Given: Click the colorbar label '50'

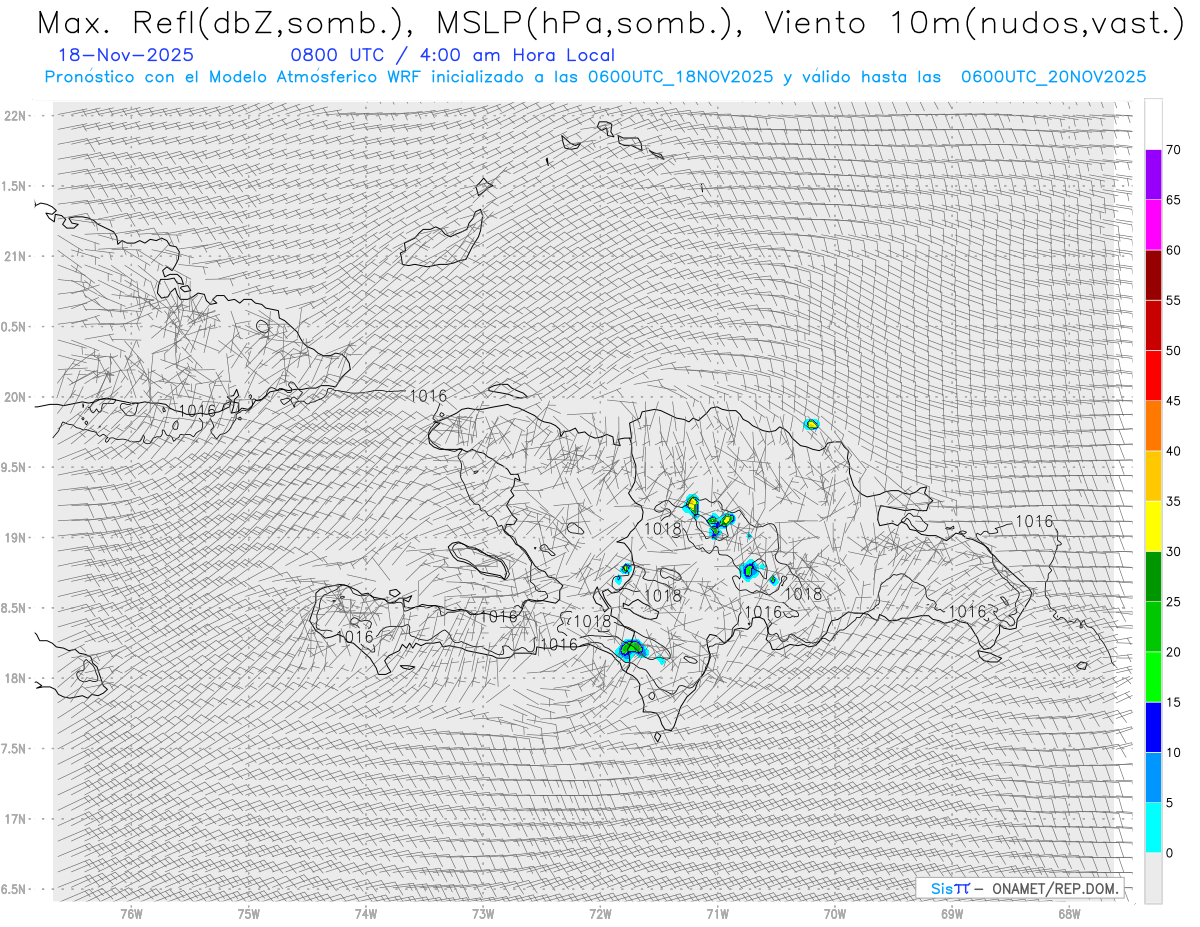Looking at the screenshot, I should tap(1173, 351).
